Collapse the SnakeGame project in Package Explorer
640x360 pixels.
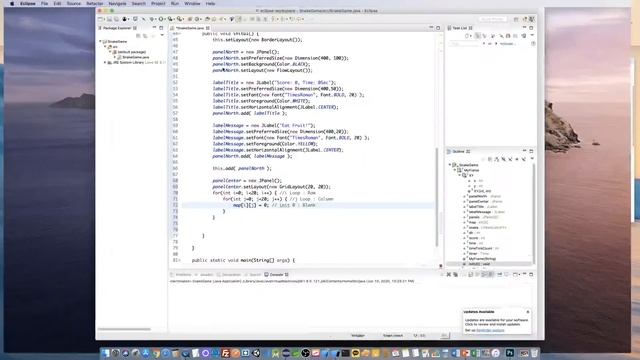click(x=100, y=42)
